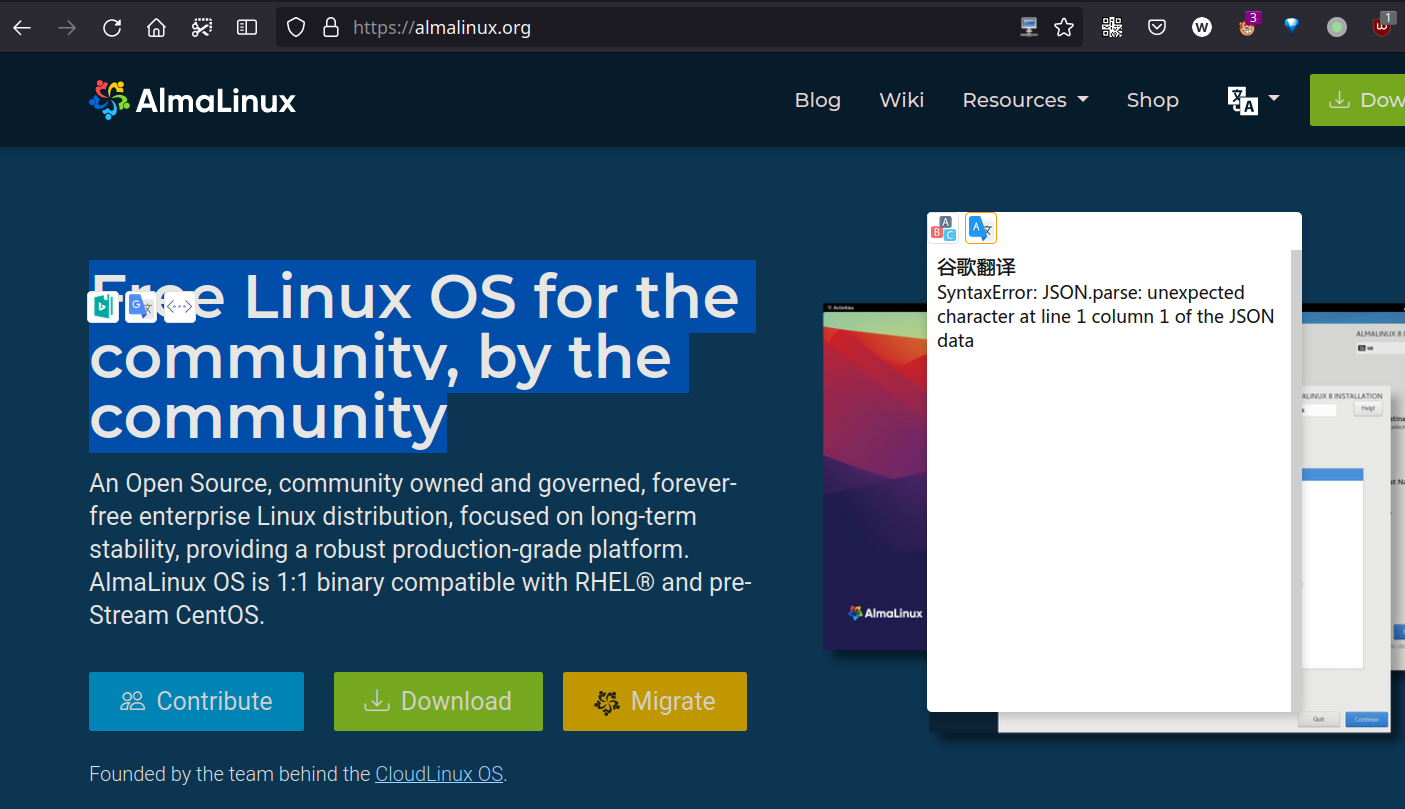Expand the Resources dropdown menu
1405x809 pixels.
click(x=1025, y=100)
